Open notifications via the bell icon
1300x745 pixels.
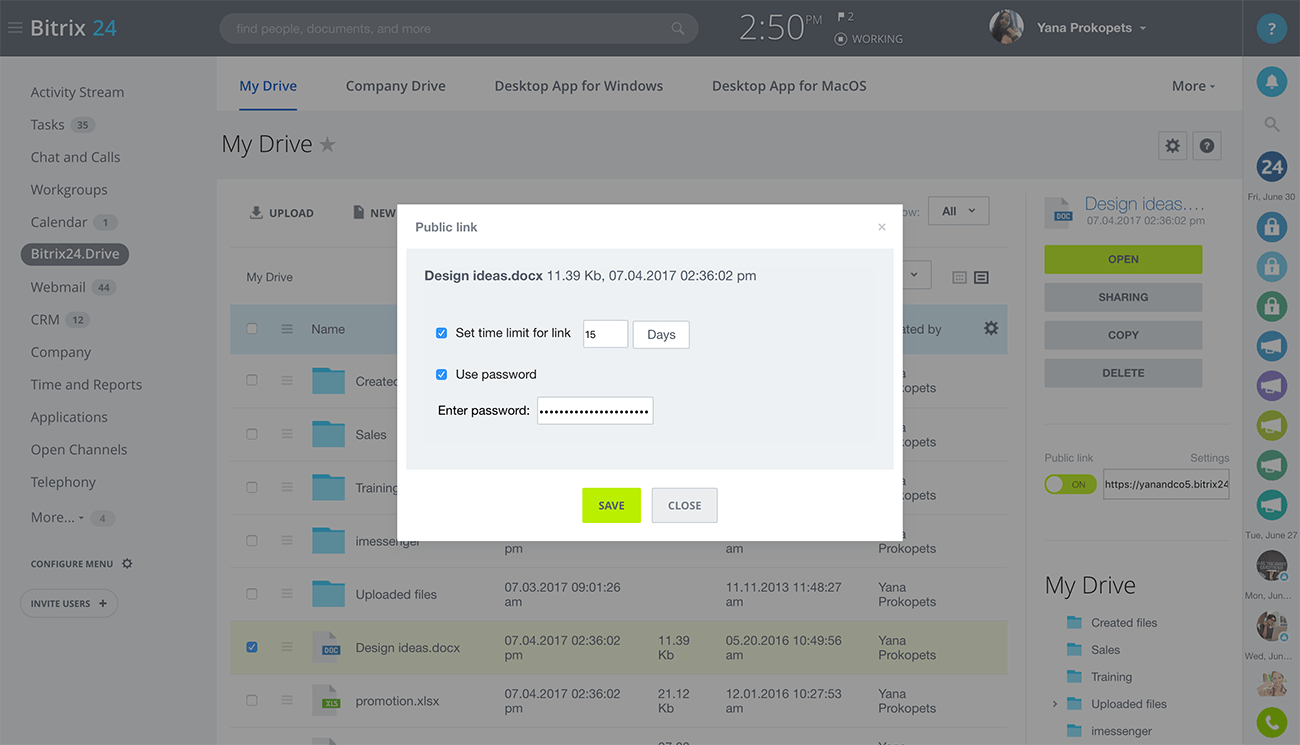point(1271,81)
